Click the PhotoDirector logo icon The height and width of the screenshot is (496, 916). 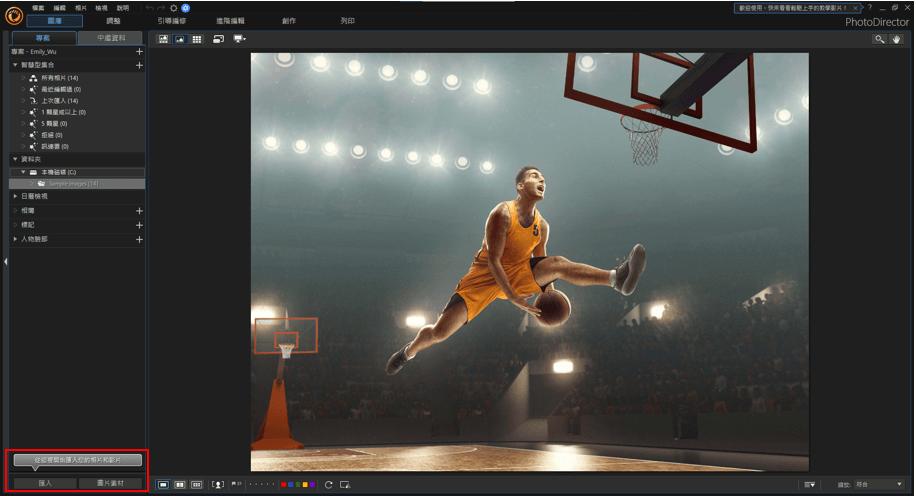[13, 16]
